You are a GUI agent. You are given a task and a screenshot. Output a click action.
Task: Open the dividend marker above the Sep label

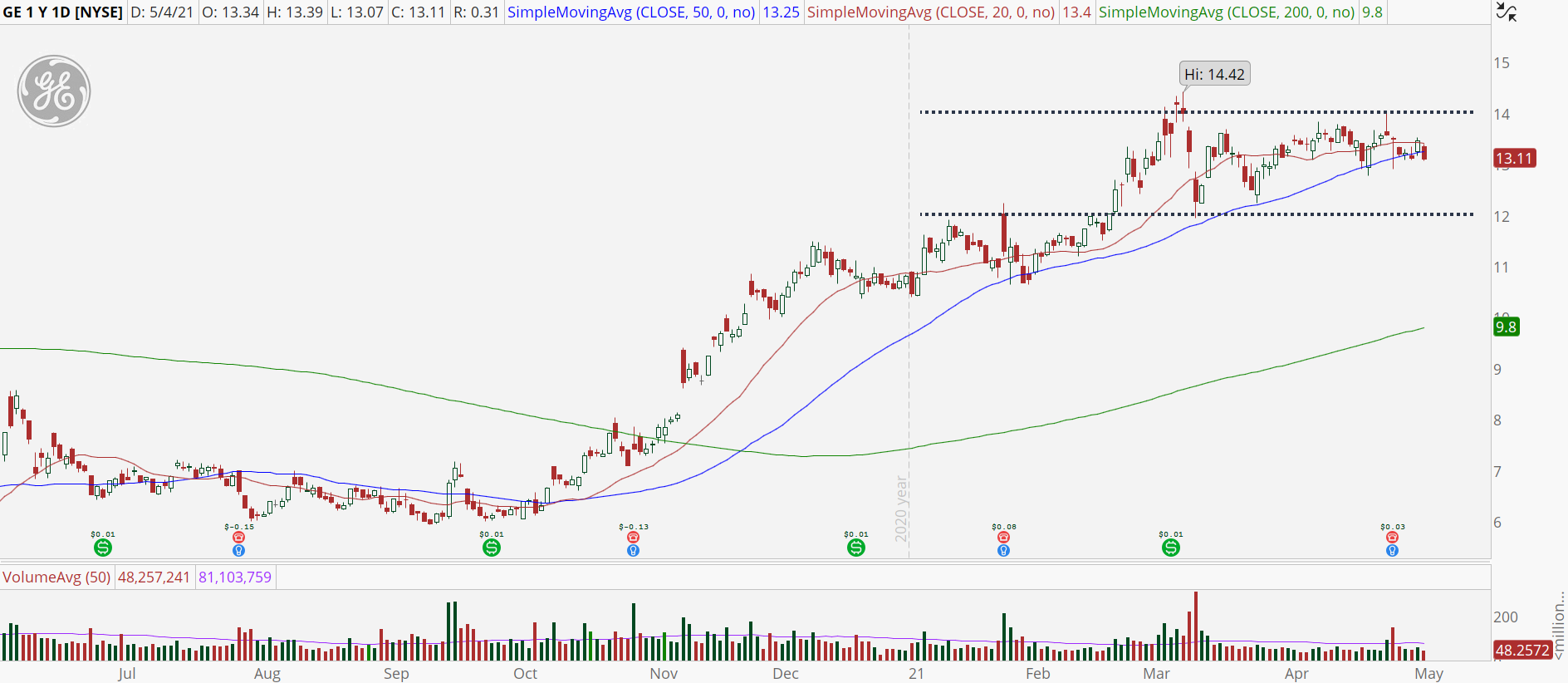(492, 548)
